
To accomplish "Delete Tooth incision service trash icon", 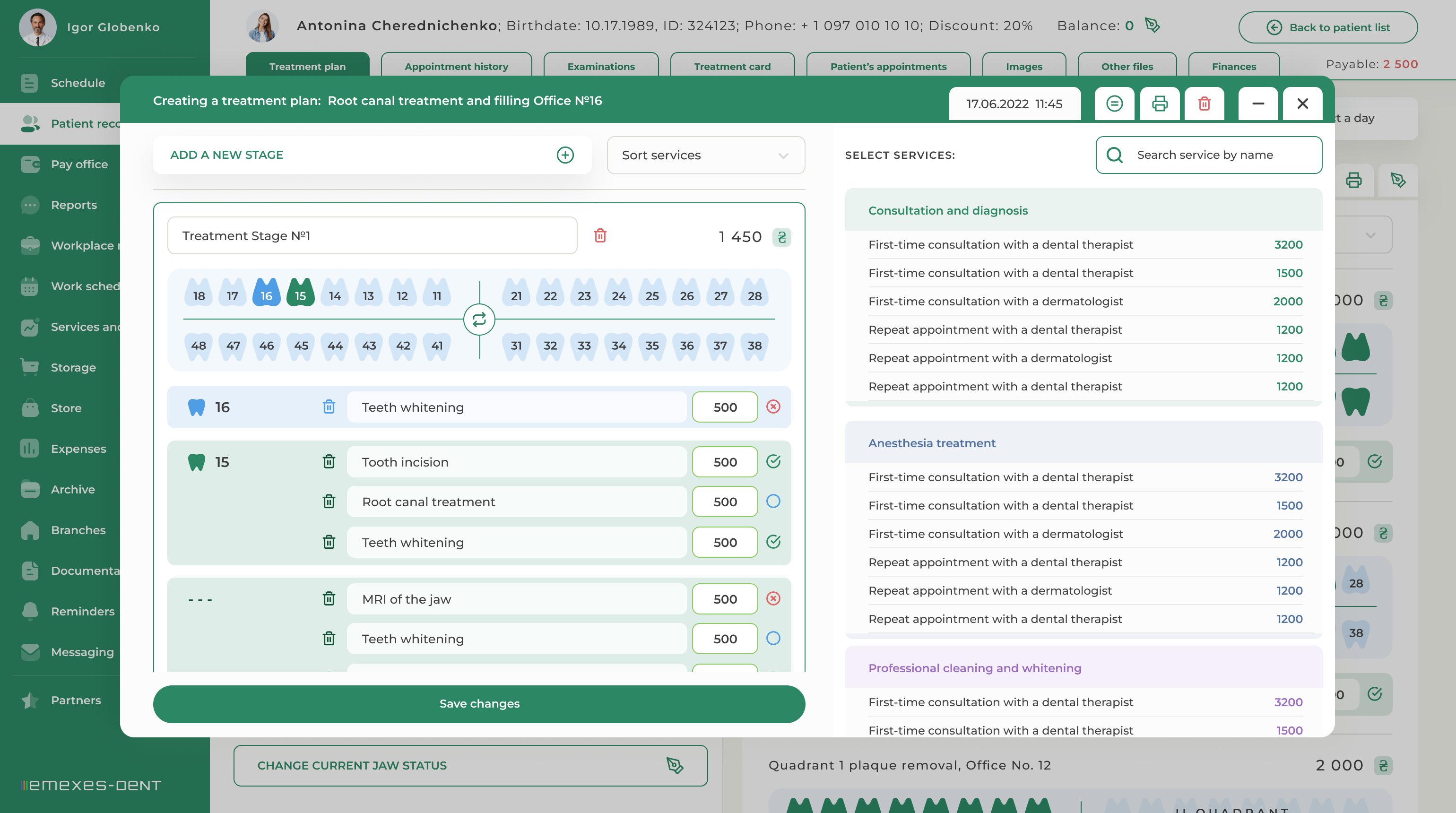I will click(329, 462).
